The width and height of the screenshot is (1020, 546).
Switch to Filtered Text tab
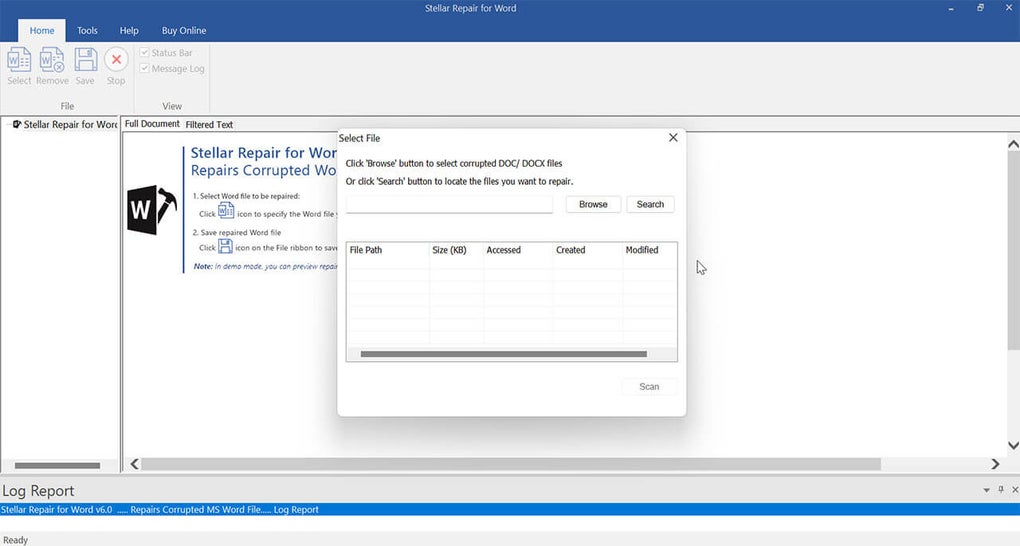coord(209,124)
